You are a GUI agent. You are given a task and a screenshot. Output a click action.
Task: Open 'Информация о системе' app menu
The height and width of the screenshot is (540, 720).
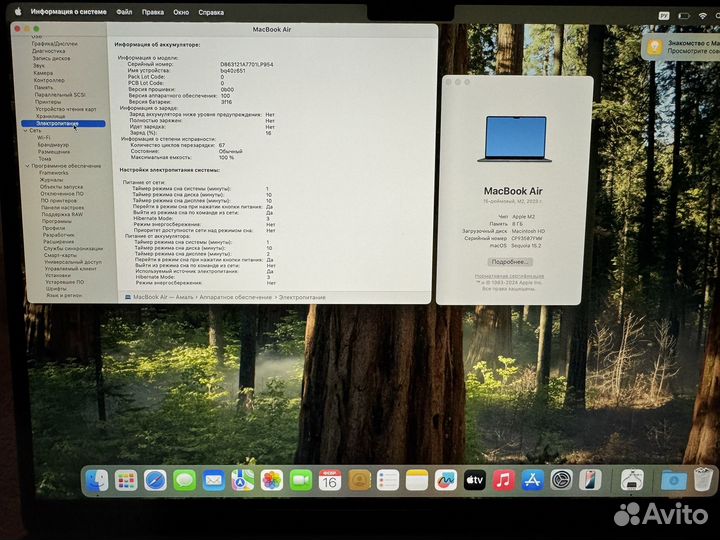(x=68, y=12)
